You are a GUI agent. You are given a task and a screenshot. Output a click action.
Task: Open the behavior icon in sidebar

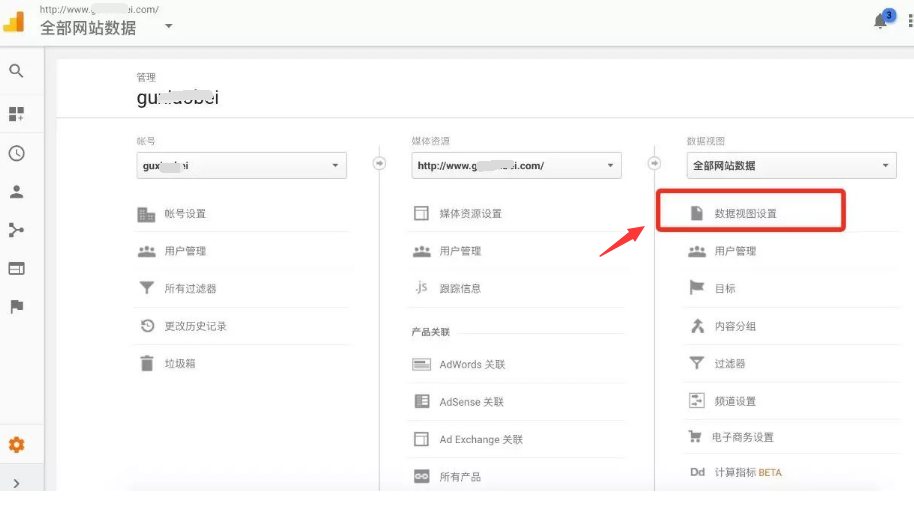tap(16, 268)
